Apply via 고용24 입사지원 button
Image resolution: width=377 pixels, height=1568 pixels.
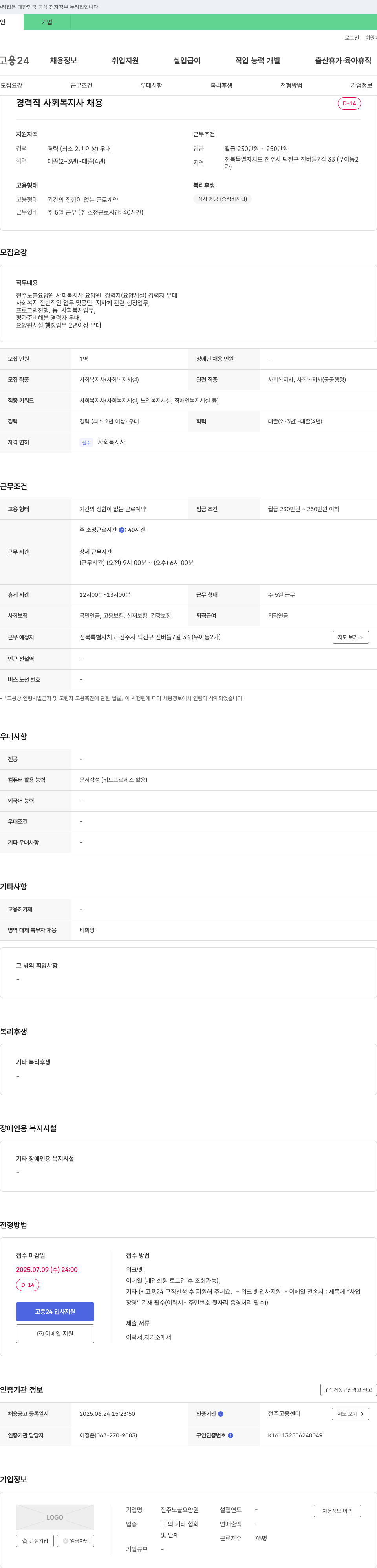[x=55, y=1312]
